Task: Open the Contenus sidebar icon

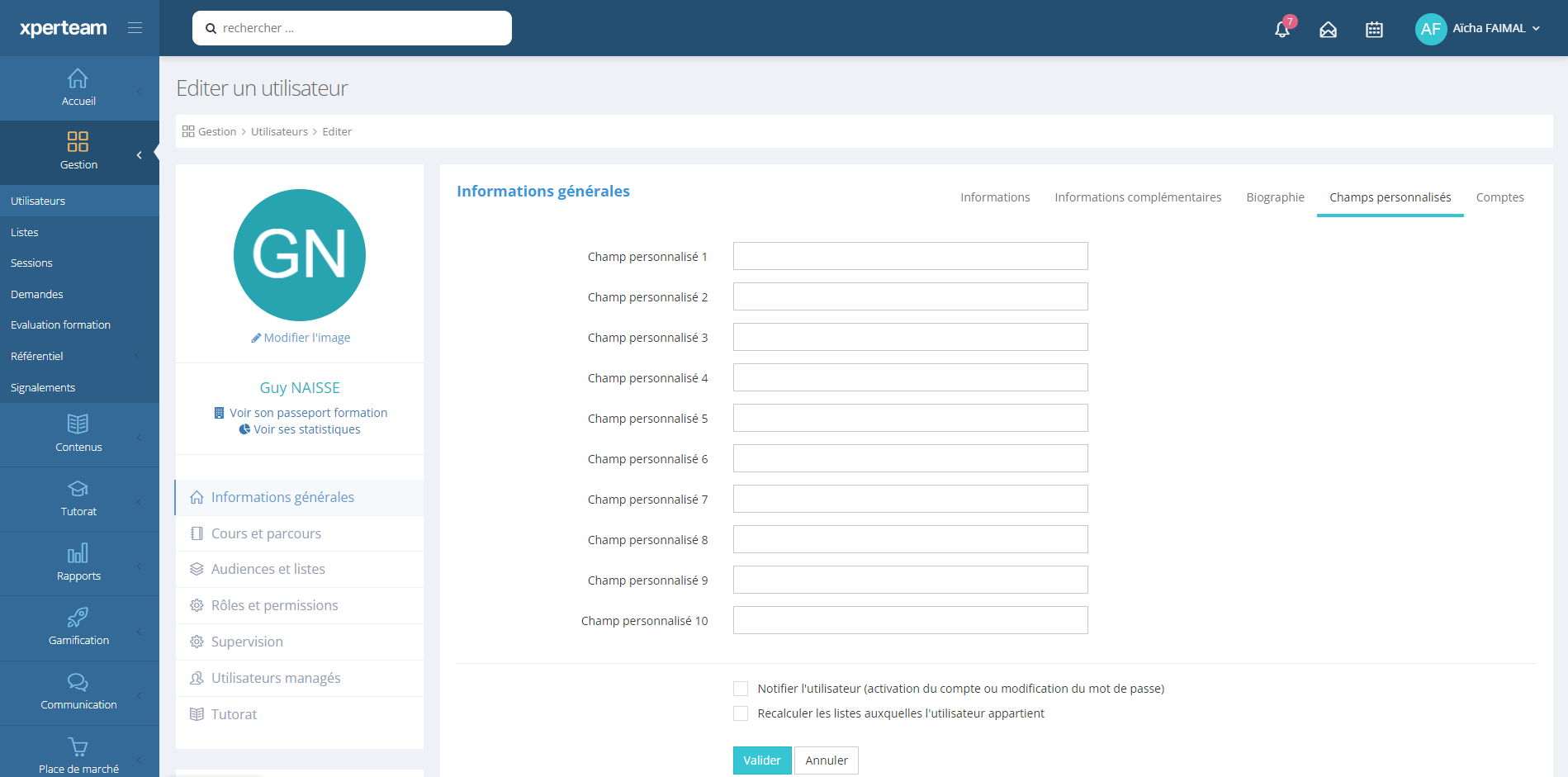Action: click(78, 424)
